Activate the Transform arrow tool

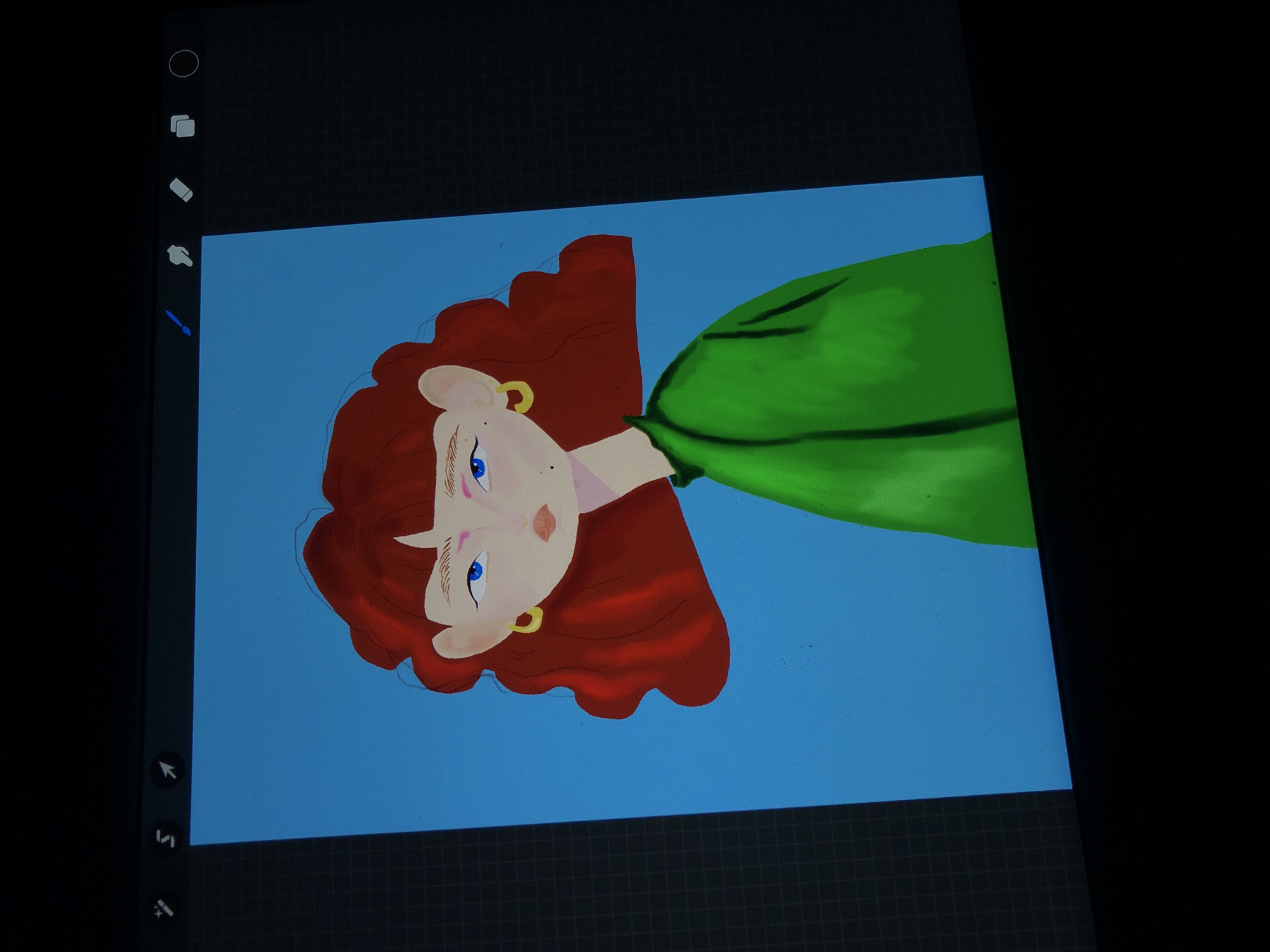pos(168,770)
